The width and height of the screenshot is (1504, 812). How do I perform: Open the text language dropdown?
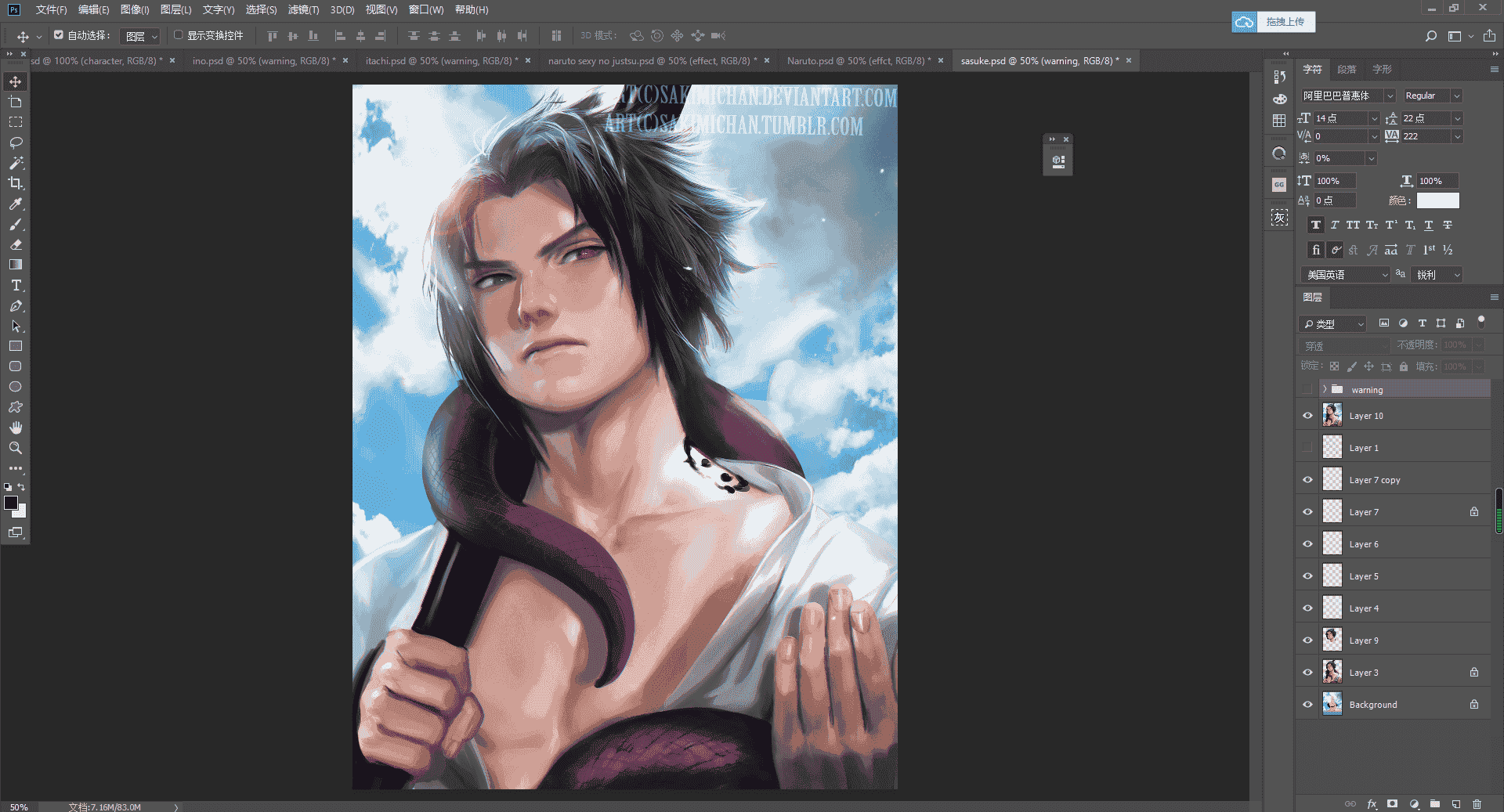1346,275
